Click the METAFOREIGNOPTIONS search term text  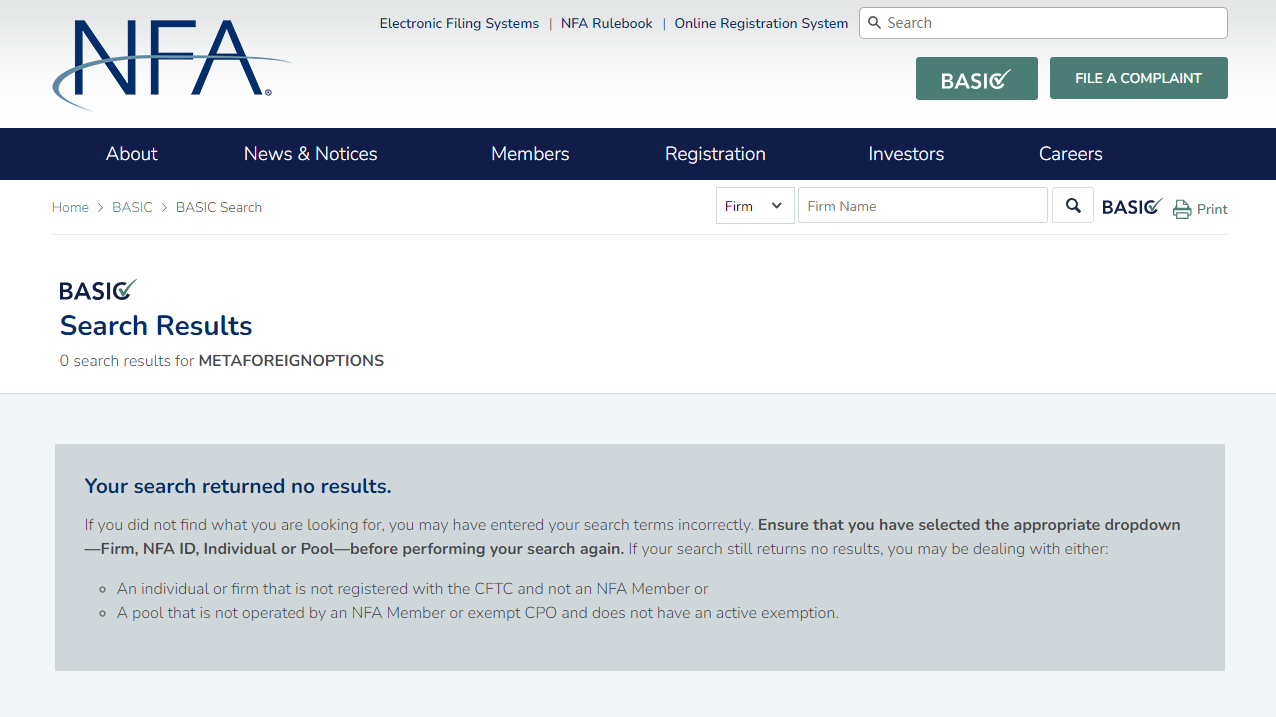291,361
